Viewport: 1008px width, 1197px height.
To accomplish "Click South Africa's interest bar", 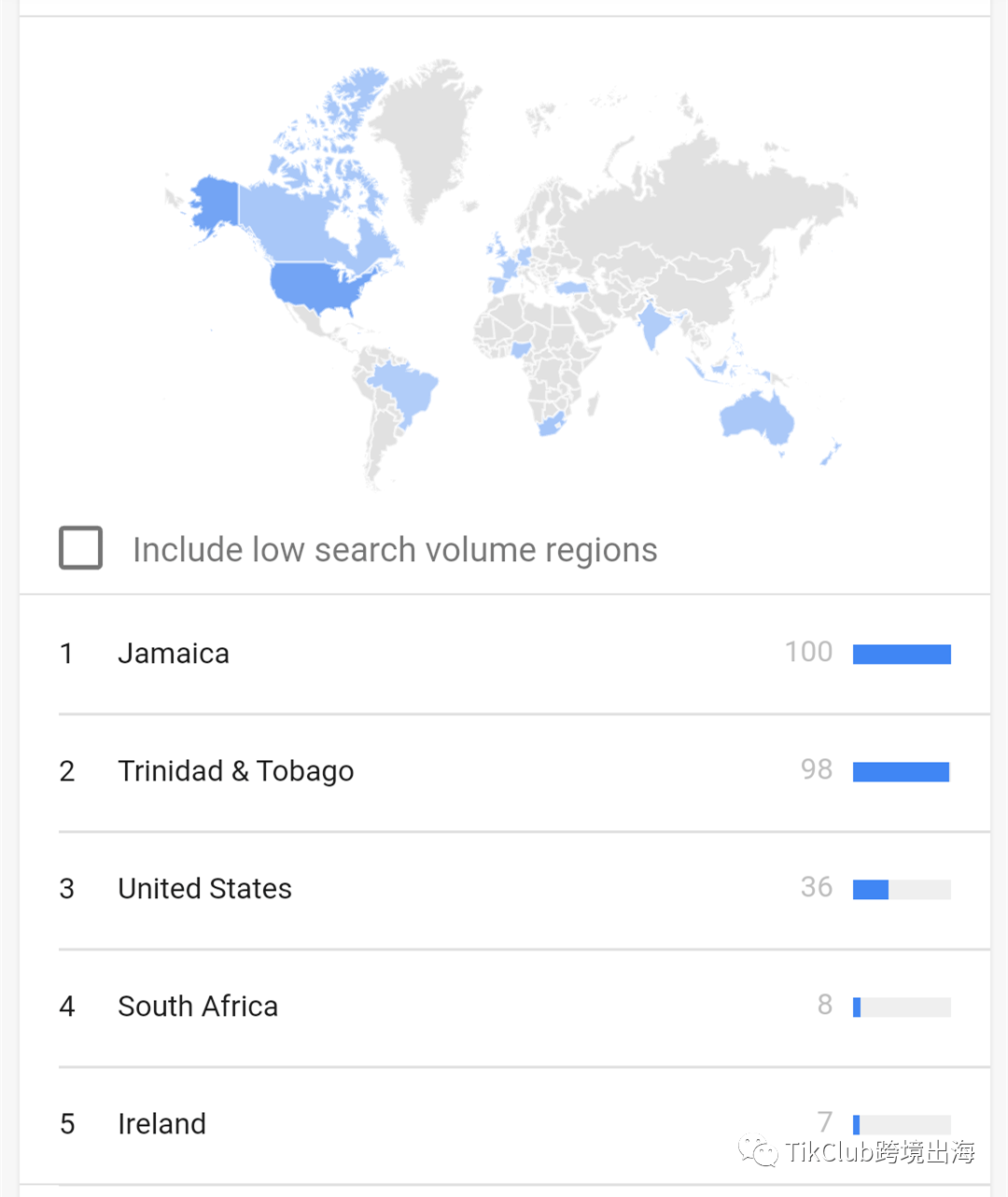I will [x=902, y=1007].
